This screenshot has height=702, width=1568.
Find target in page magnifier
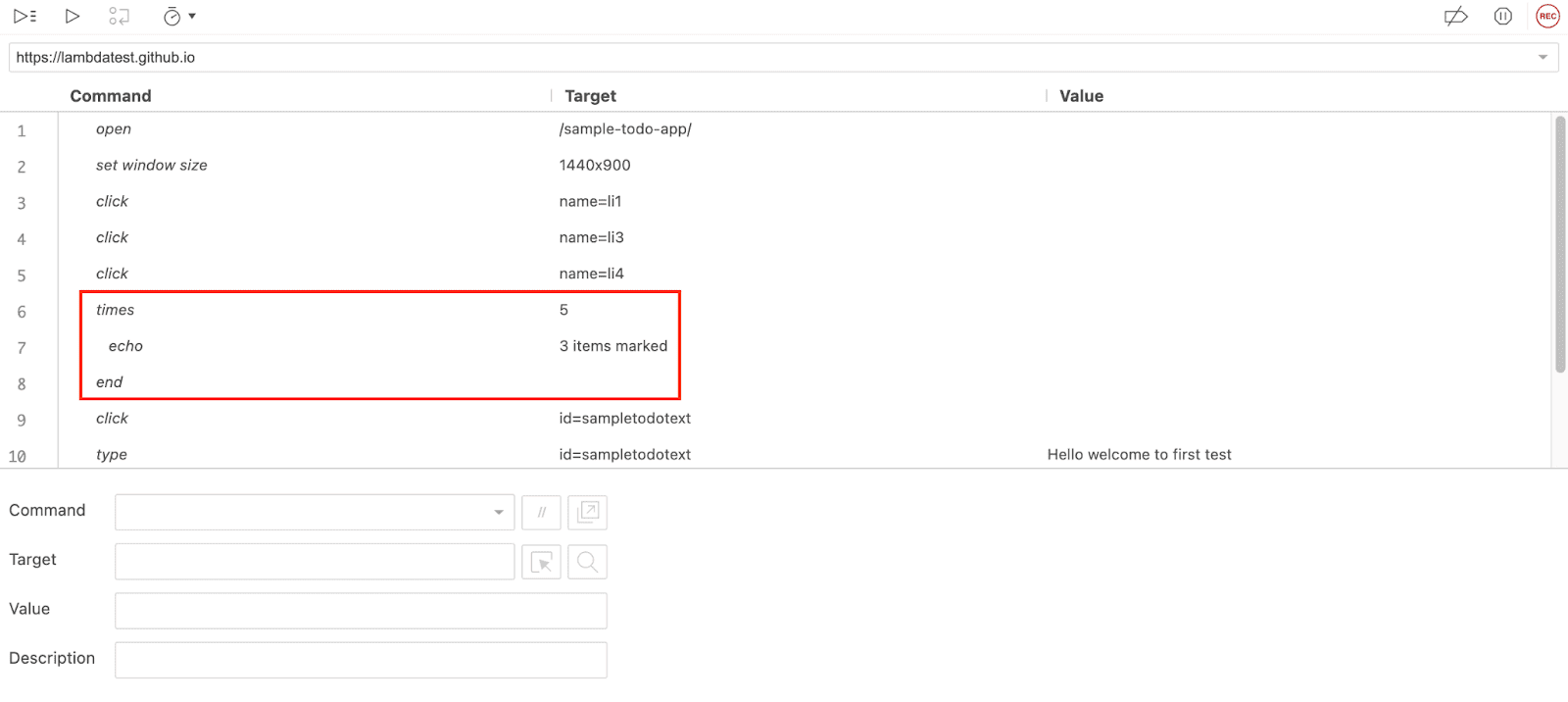pos(587,562)
